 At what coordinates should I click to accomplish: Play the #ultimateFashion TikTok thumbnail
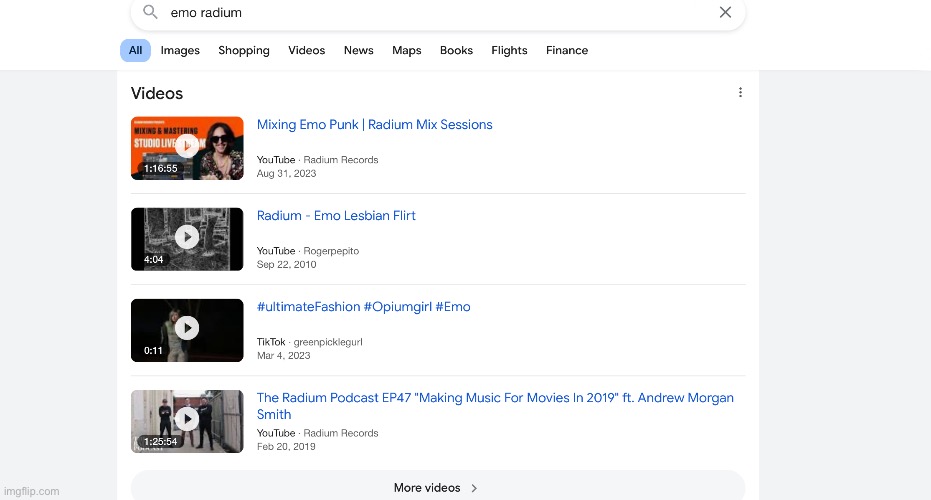[x=187, y=330]
